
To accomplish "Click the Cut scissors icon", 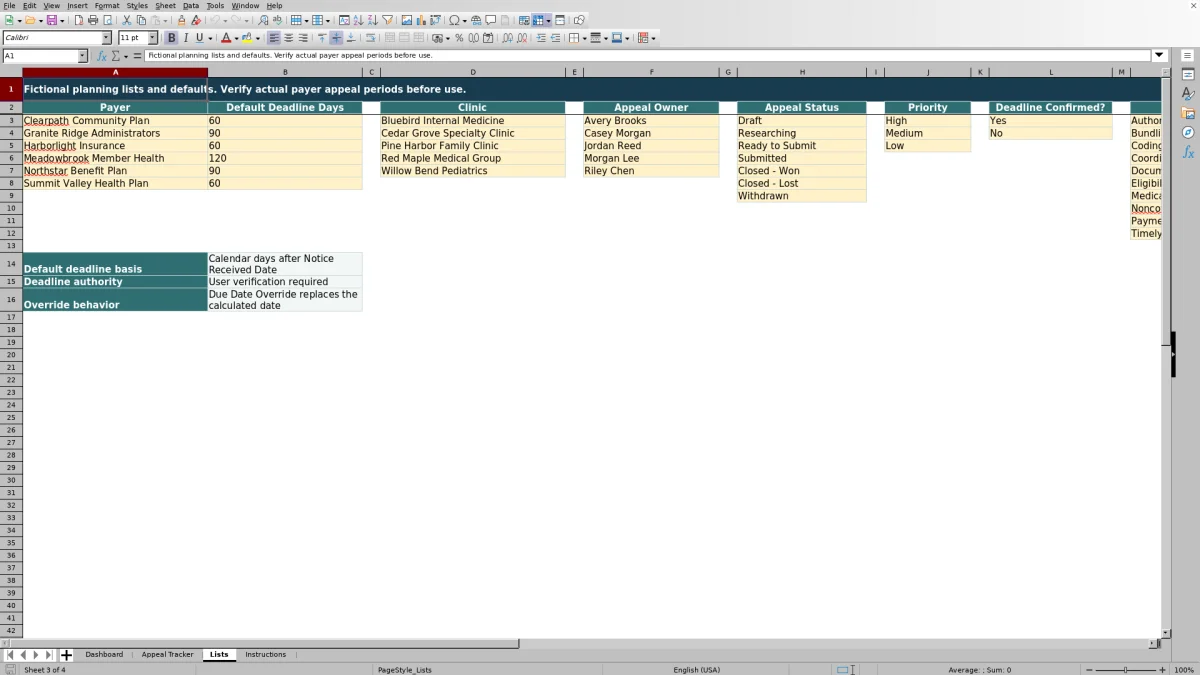I will (126, 20).
